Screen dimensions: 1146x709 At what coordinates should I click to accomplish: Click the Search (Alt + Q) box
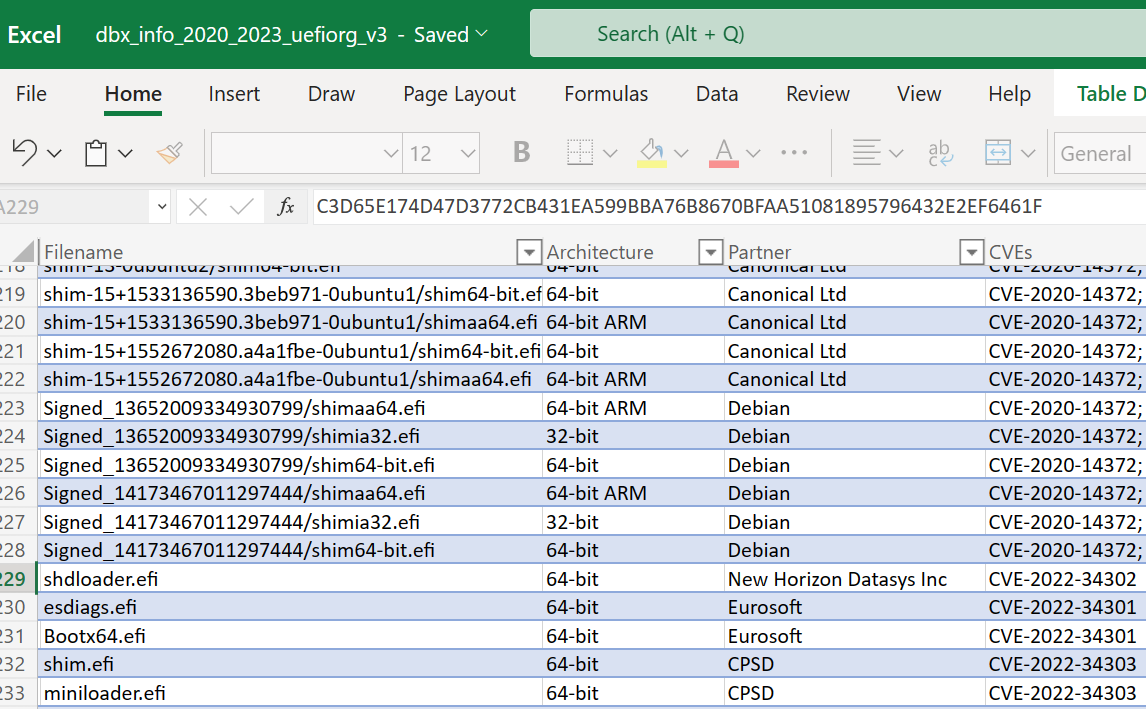(838, 34)
